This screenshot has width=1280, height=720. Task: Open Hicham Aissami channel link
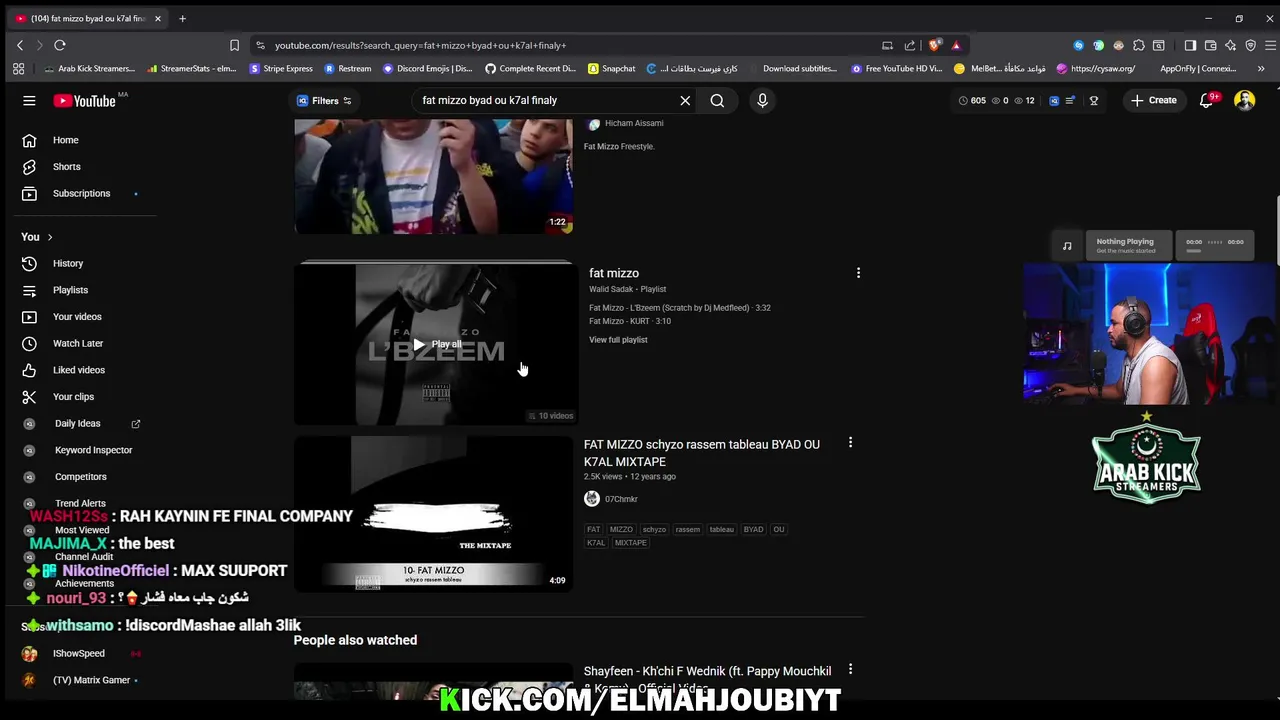click(634, 123)
